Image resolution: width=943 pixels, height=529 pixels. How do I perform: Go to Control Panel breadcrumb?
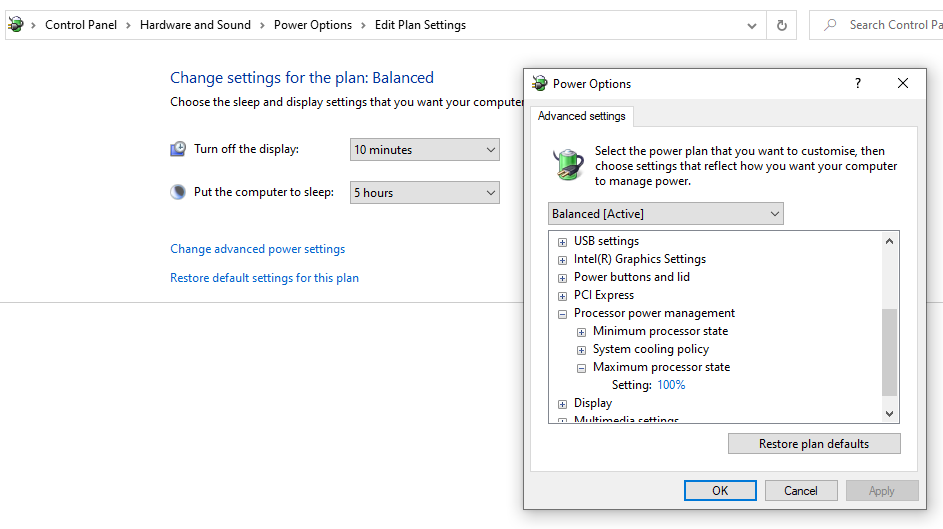[x=81, y=25]
